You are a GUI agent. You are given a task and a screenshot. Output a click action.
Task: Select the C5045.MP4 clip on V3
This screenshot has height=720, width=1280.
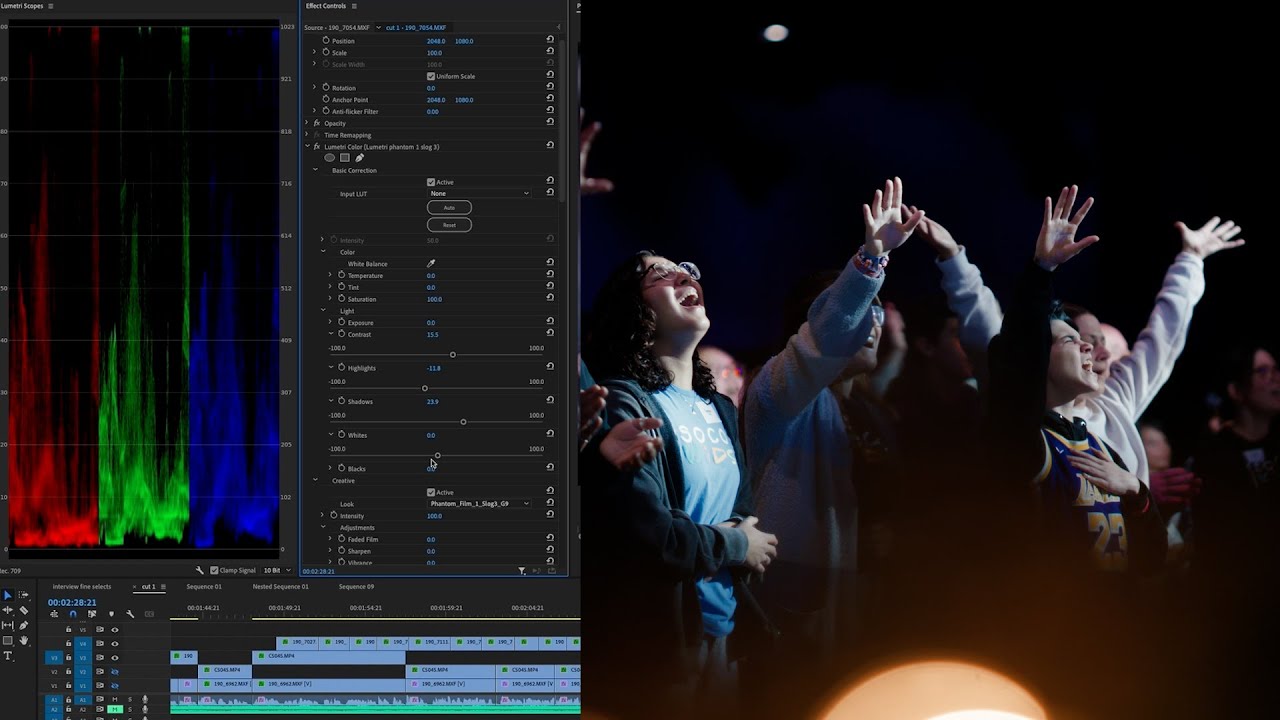coord(329,656)
